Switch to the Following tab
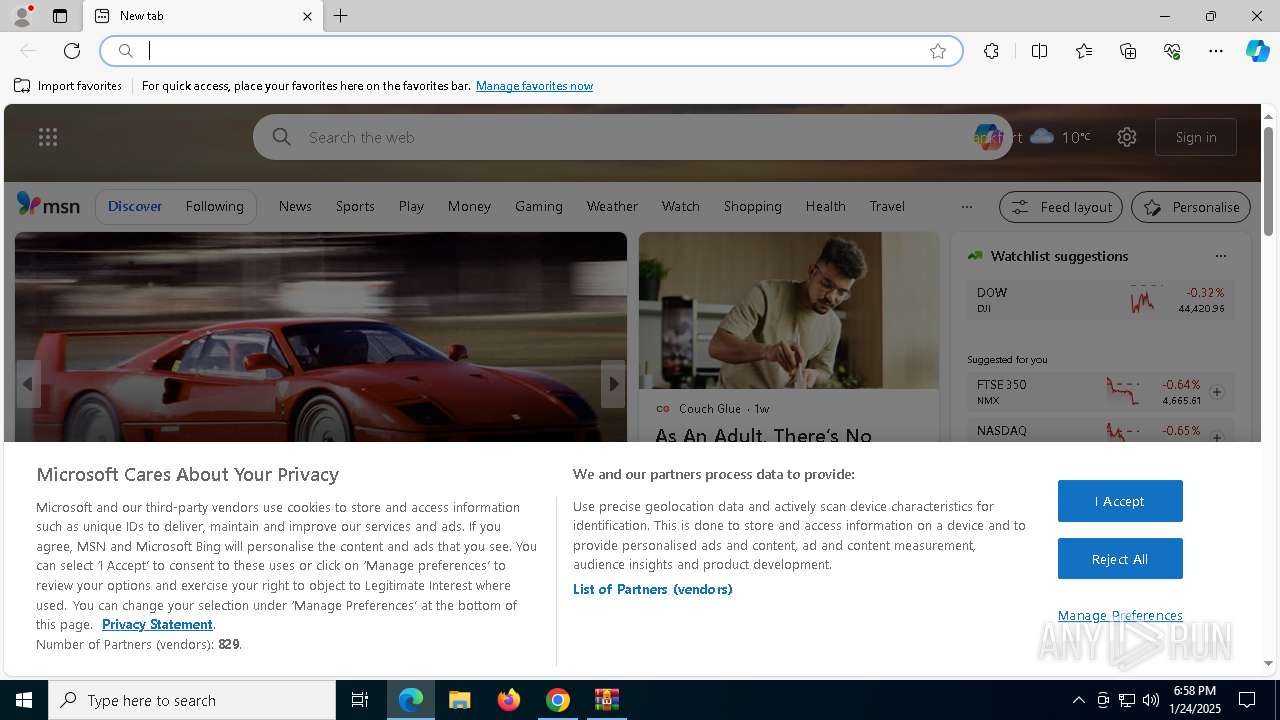Screen dimensions: 1280x720 (x=214, y=206)
